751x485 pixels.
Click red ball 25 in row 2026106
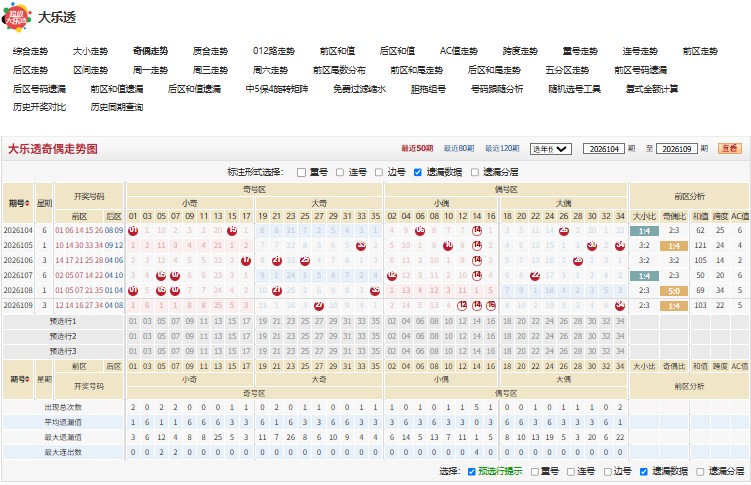(x=305, y=261)
